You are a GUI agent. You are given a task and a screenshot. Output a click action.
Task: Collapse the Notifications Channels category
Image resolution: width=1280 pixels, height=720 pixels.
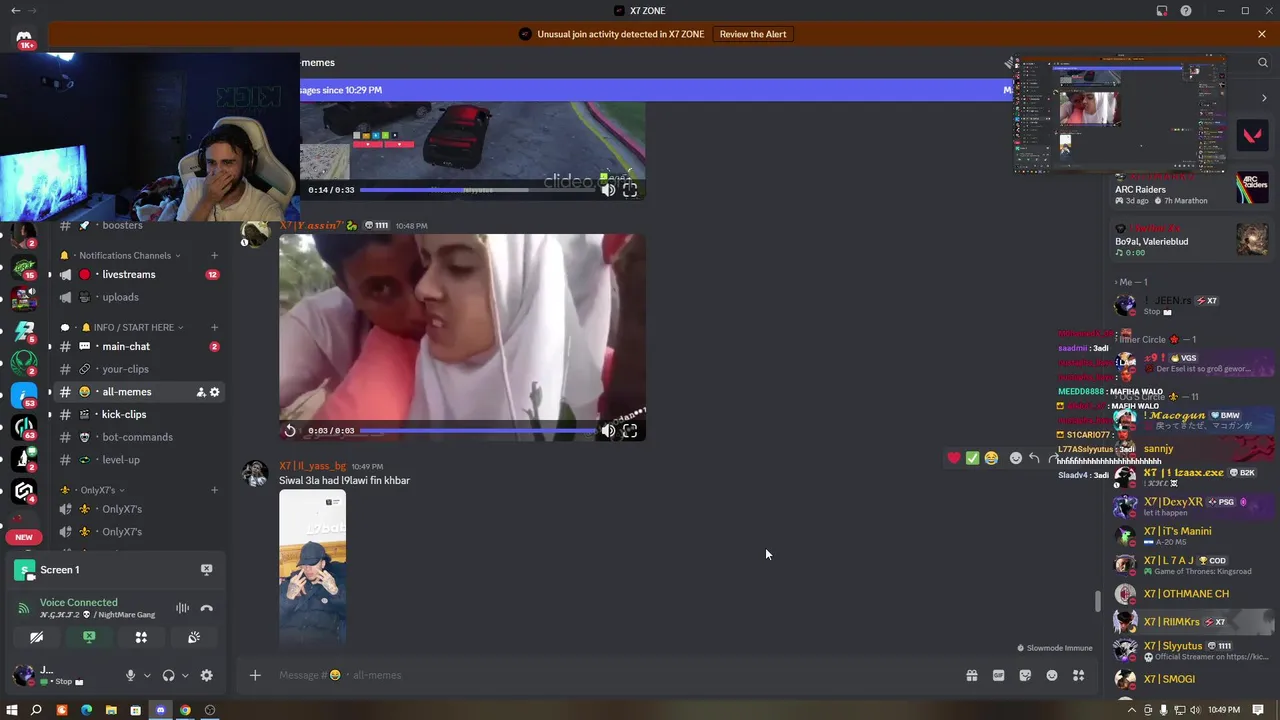coord(125,255)
